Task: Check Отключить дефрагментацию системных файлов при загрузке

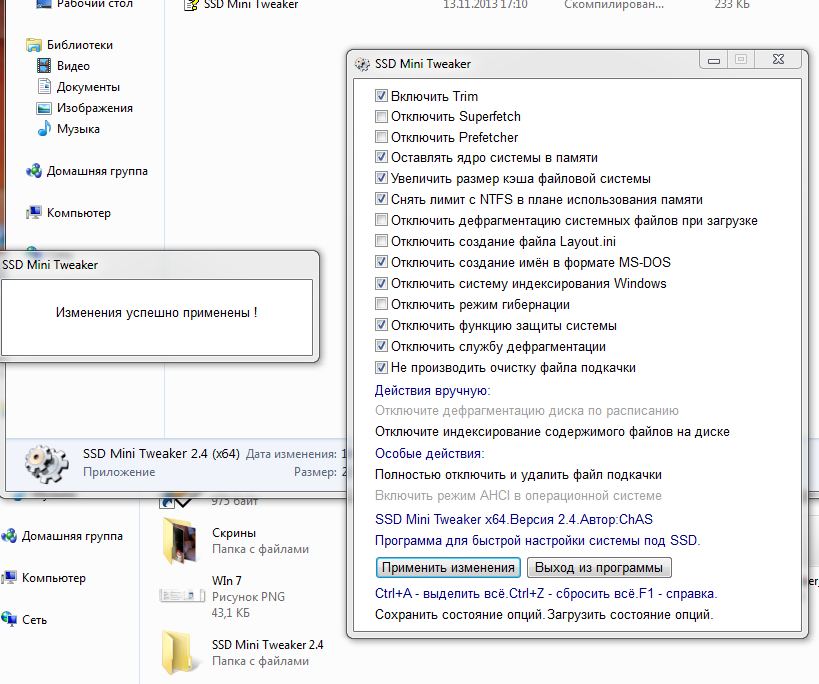Action: pyautogui.click(x=381, y=220)
